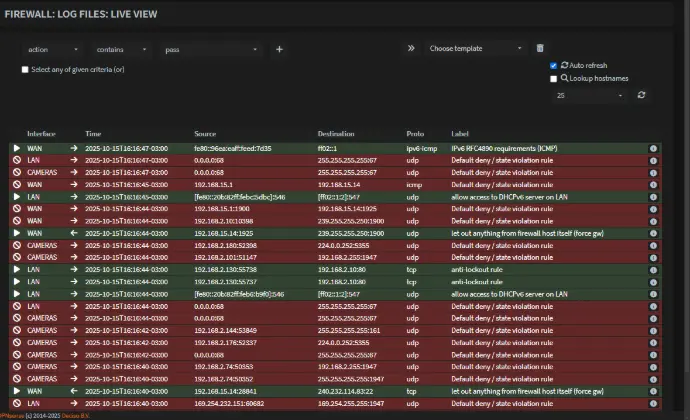Click info icon on first anti-lockout rule row
Viewport: 690px width, 420px height.
pyautogui.click(x=653, y=270)
